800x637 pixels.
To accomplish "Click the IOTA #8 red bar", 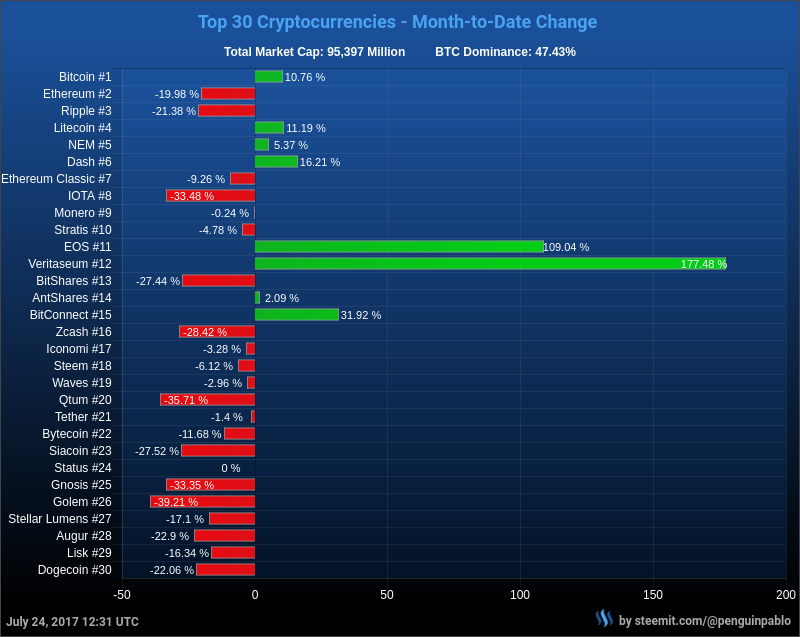I will tap(211, 195).
